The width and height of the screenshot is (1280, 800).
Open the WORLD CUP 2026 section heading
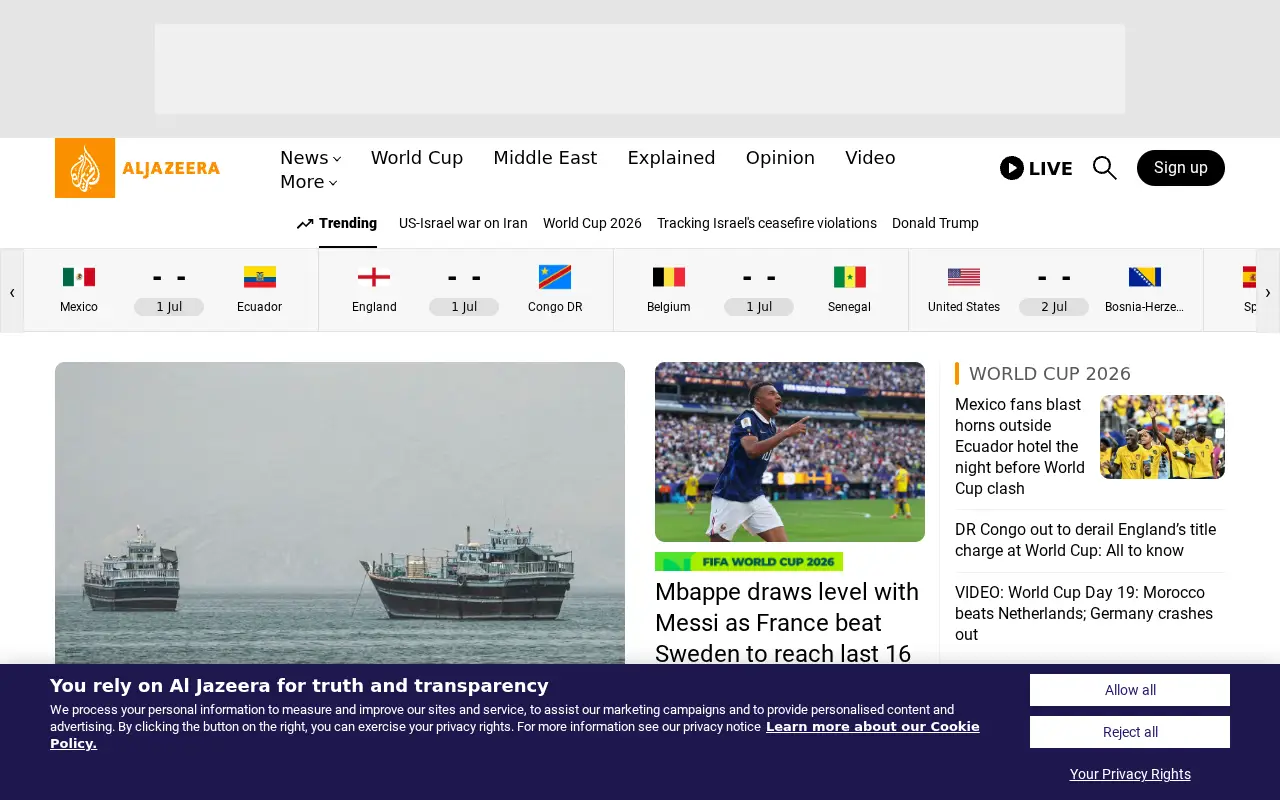click(x=1050, y=374)
